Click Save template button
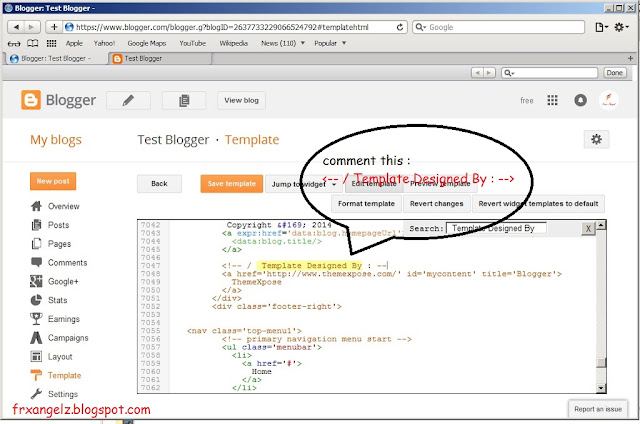 tap(231, 184)
